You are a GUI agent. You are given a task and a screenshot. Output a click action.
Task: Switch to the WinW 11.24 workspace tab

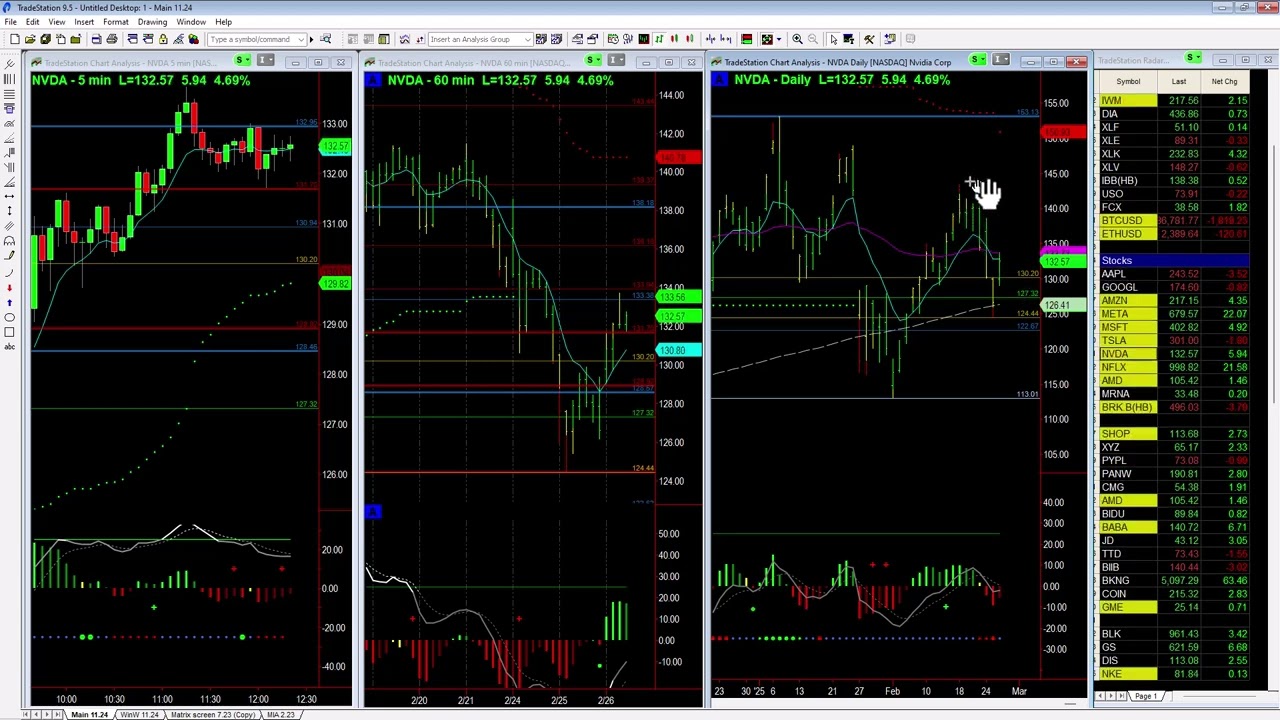click(x=139, y=714)
